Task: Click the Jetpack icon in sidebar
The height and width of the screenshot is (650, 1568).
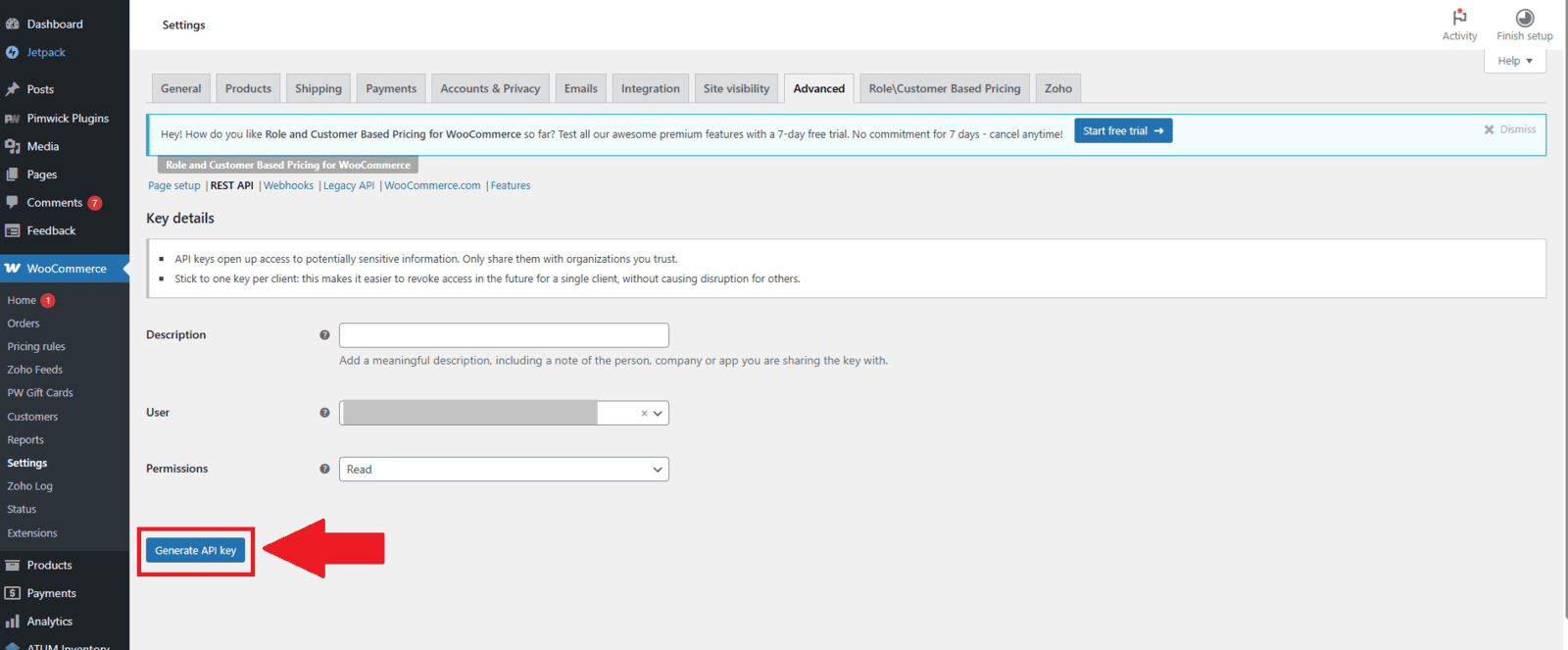Action: tap(13, 53)
